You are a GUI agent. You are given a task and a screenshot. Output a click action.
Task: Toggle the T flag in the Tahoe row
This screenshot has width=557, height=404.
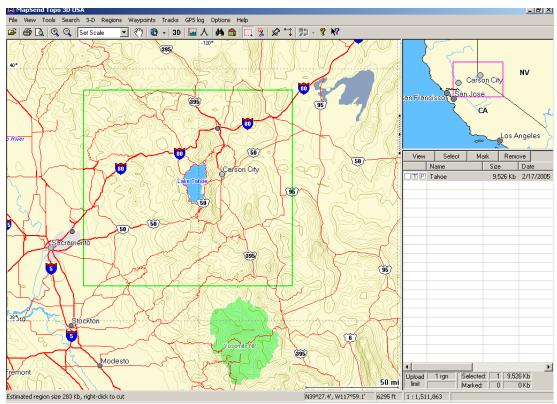415,177
